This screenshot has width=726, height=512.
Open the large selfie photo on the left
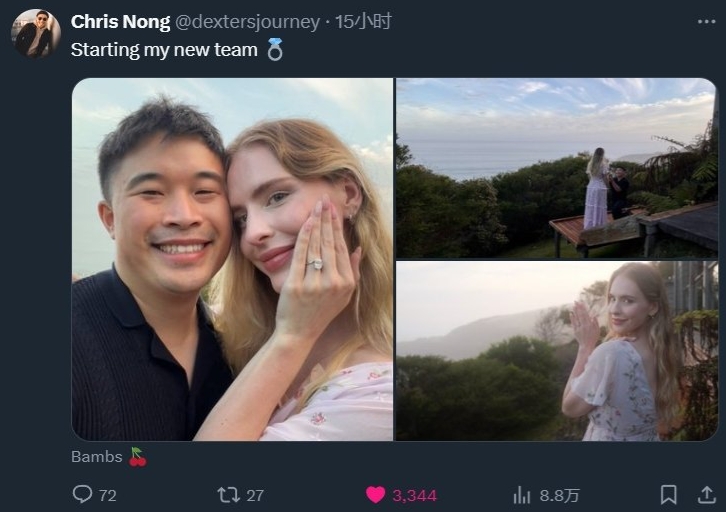point(232,259)
